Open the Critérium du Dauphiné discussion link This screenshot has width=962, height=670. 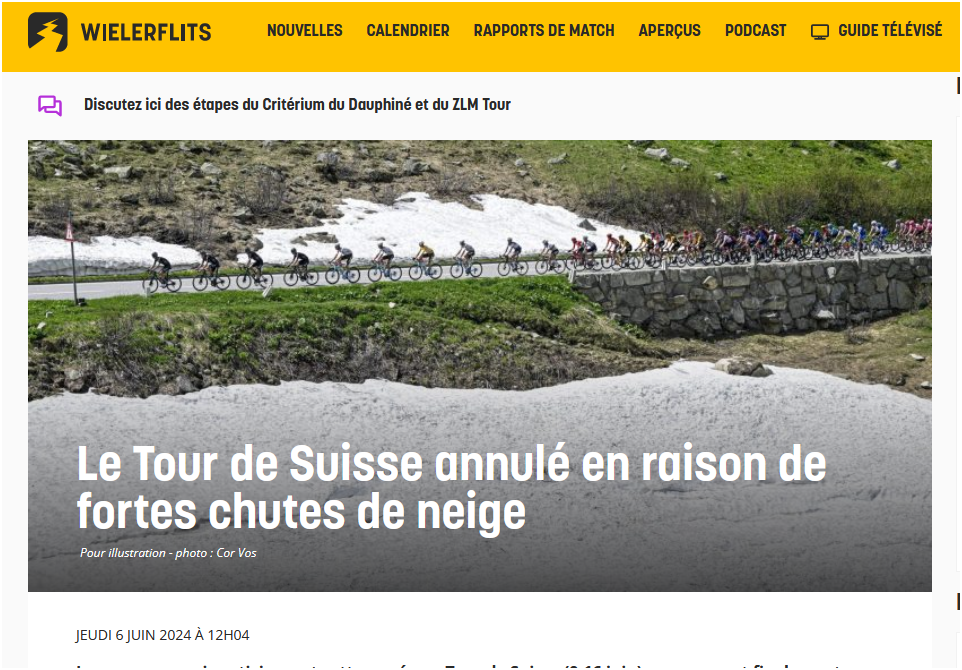[298, 105]
